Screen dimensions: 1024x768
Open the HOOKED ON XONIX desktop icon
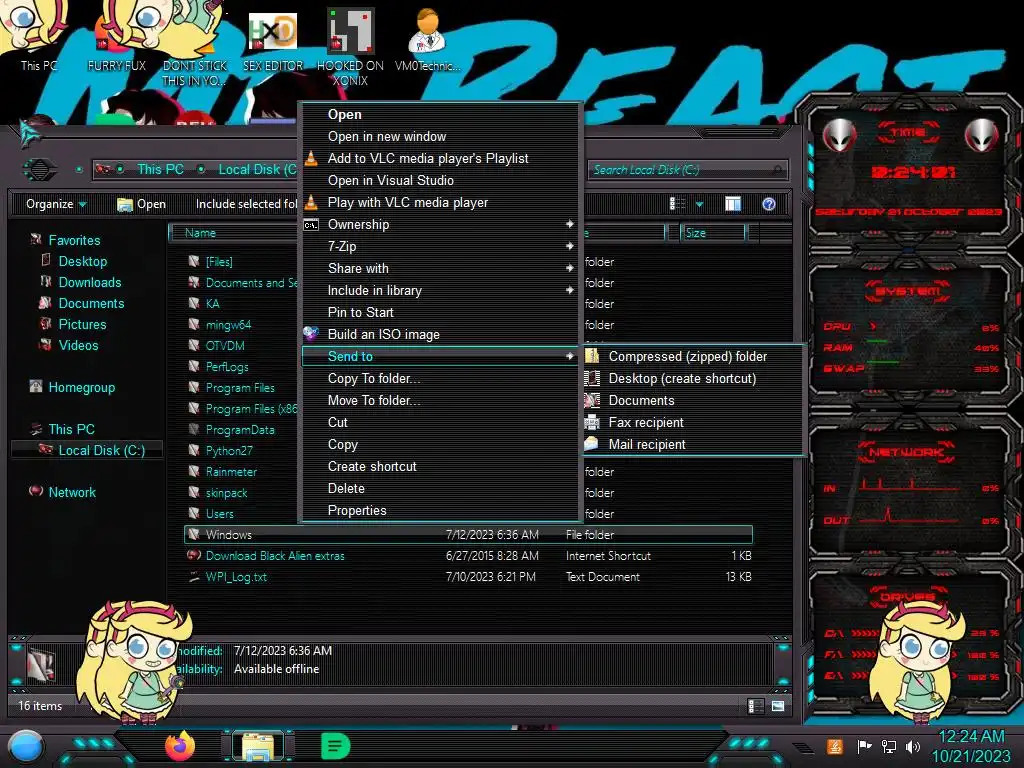coord(350,47)
